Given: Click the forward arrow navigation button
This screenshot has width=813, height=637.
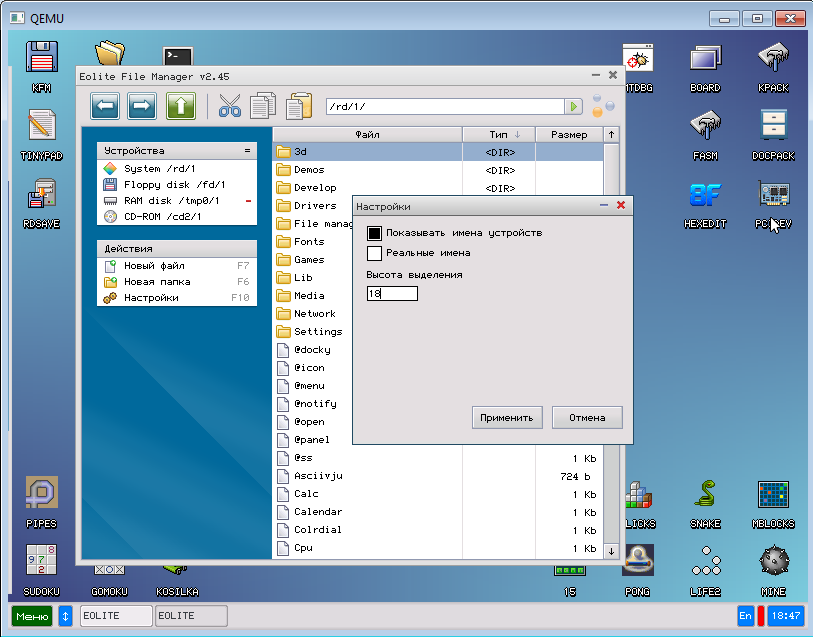Looking at the screenshot, I should [143, 106].
